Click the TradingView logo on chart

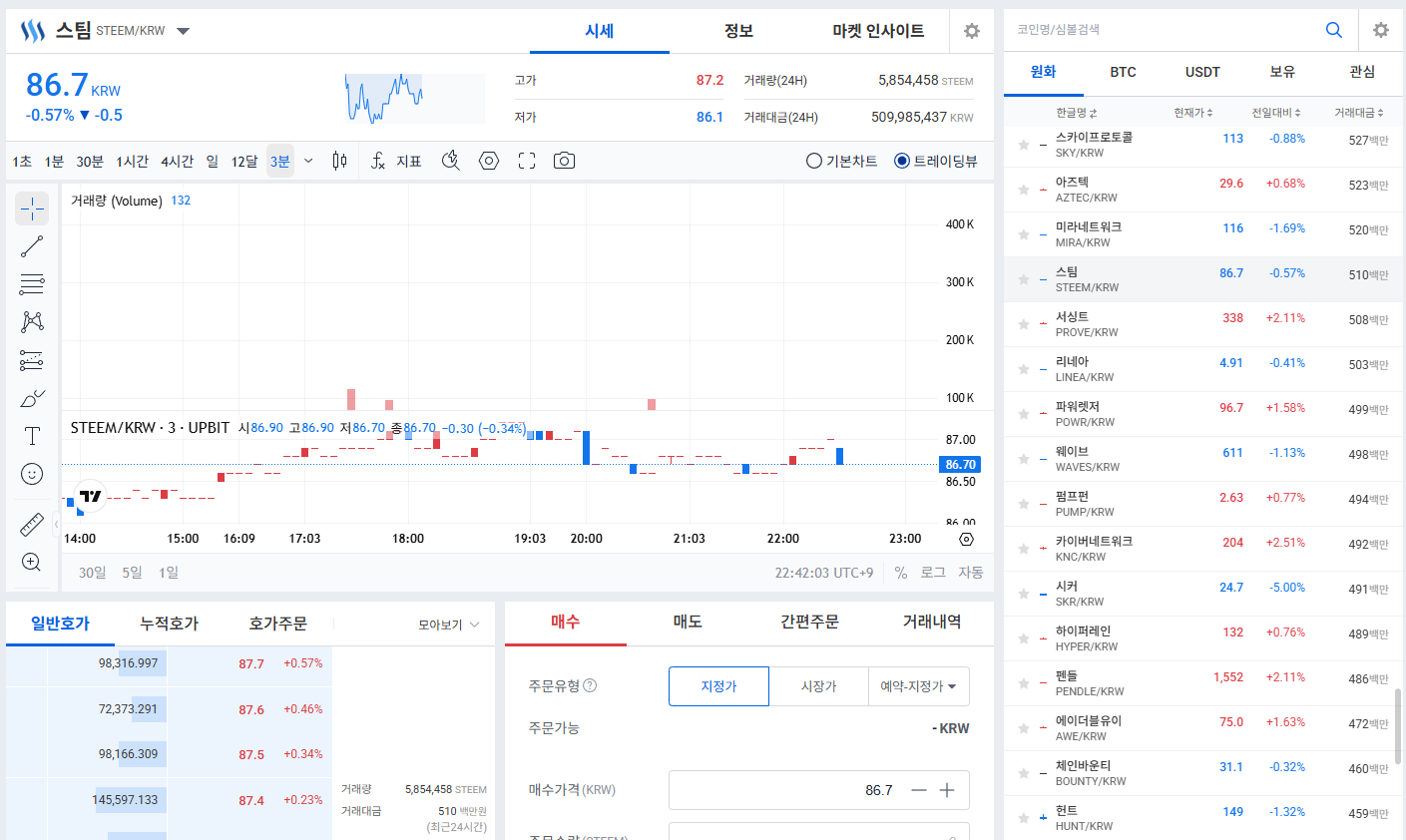90,496
